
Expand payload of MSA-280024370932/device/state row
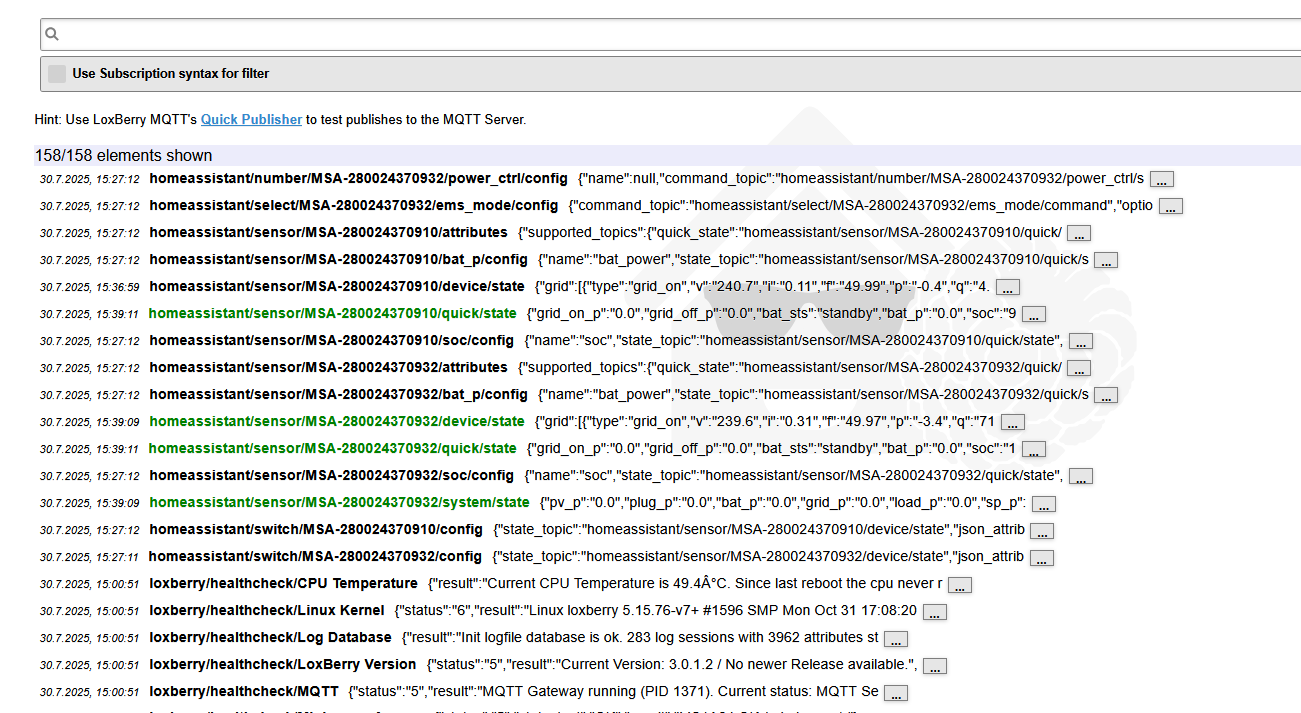point(1012,422)
